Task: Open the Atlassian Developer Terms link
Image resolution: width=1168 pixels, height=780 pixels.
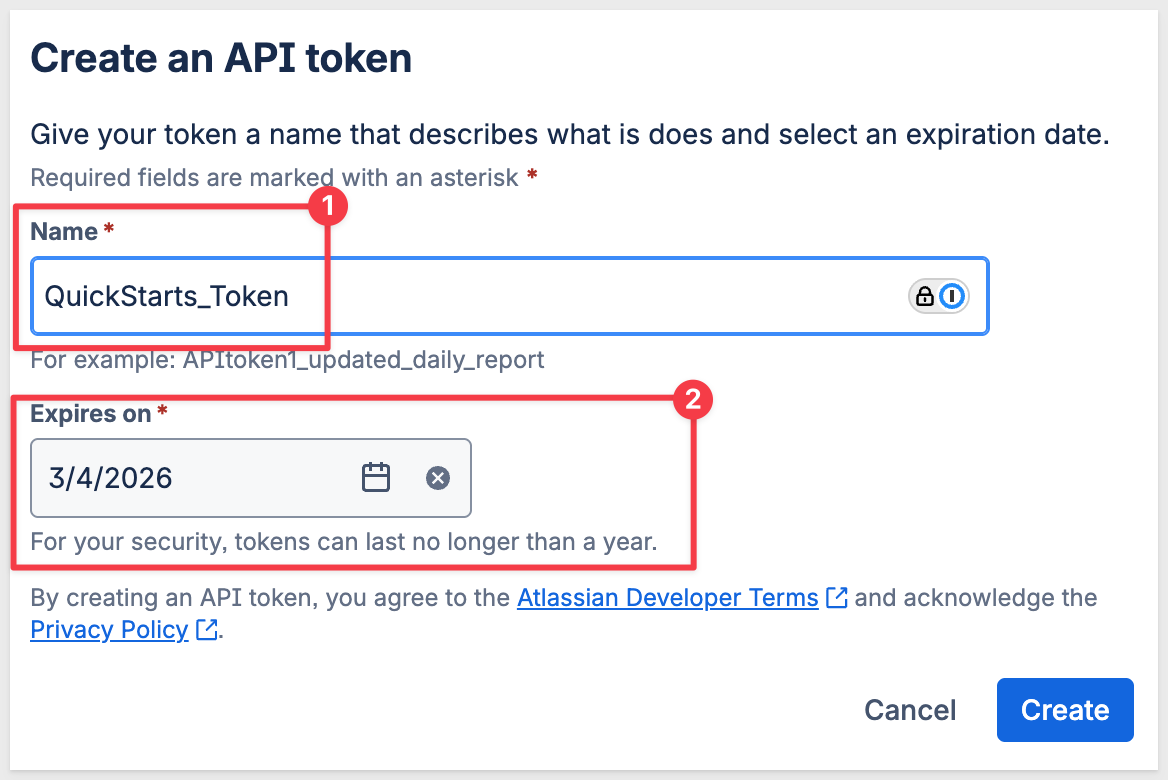Action: (667, 598)
